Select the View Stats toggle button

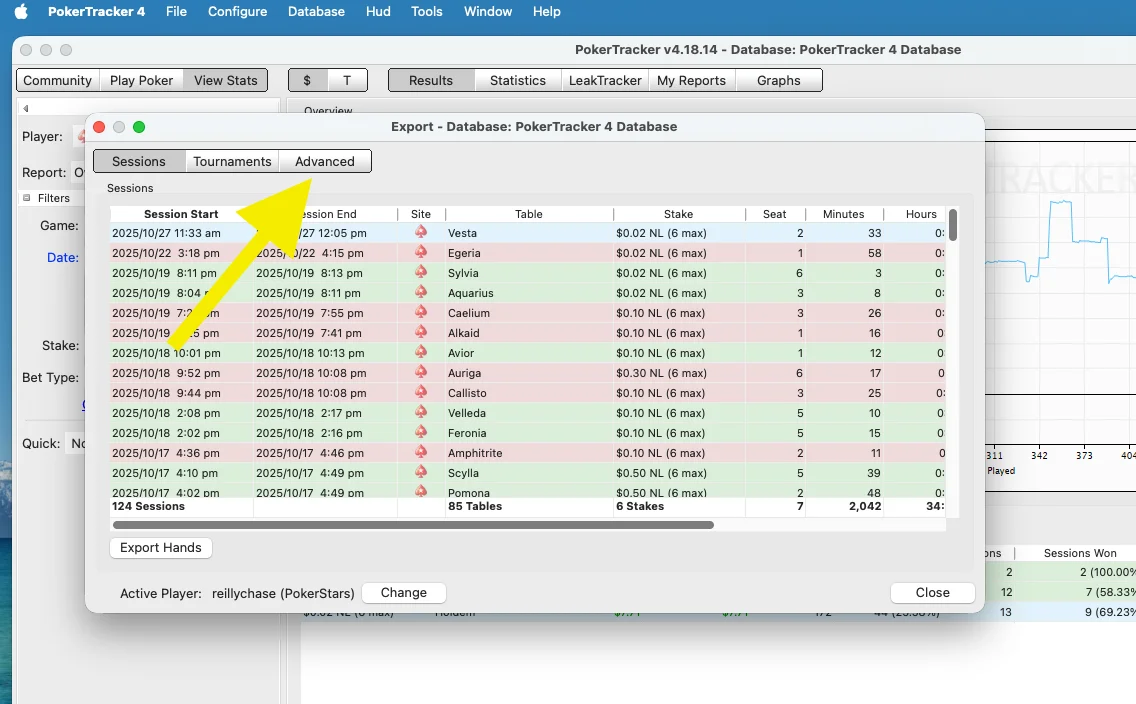(x=225, y=80)
